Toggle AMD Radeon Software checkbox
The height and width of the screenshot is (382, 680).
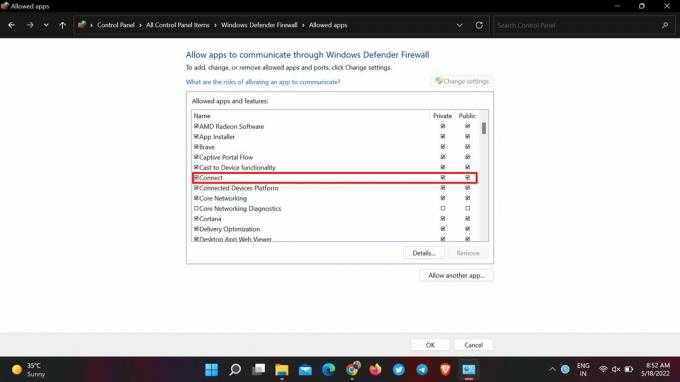196,126
